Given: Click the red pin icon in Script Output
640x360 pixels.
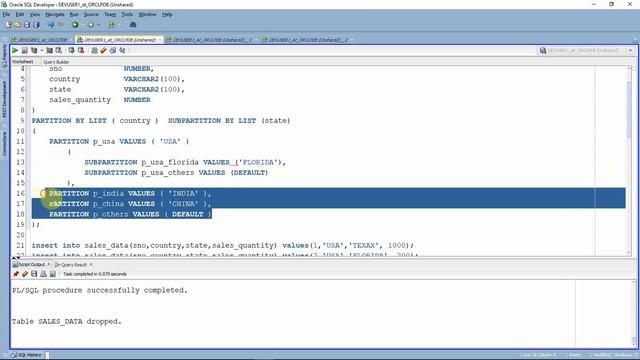Looking at the screenshot, I should [x=16, y=274].
